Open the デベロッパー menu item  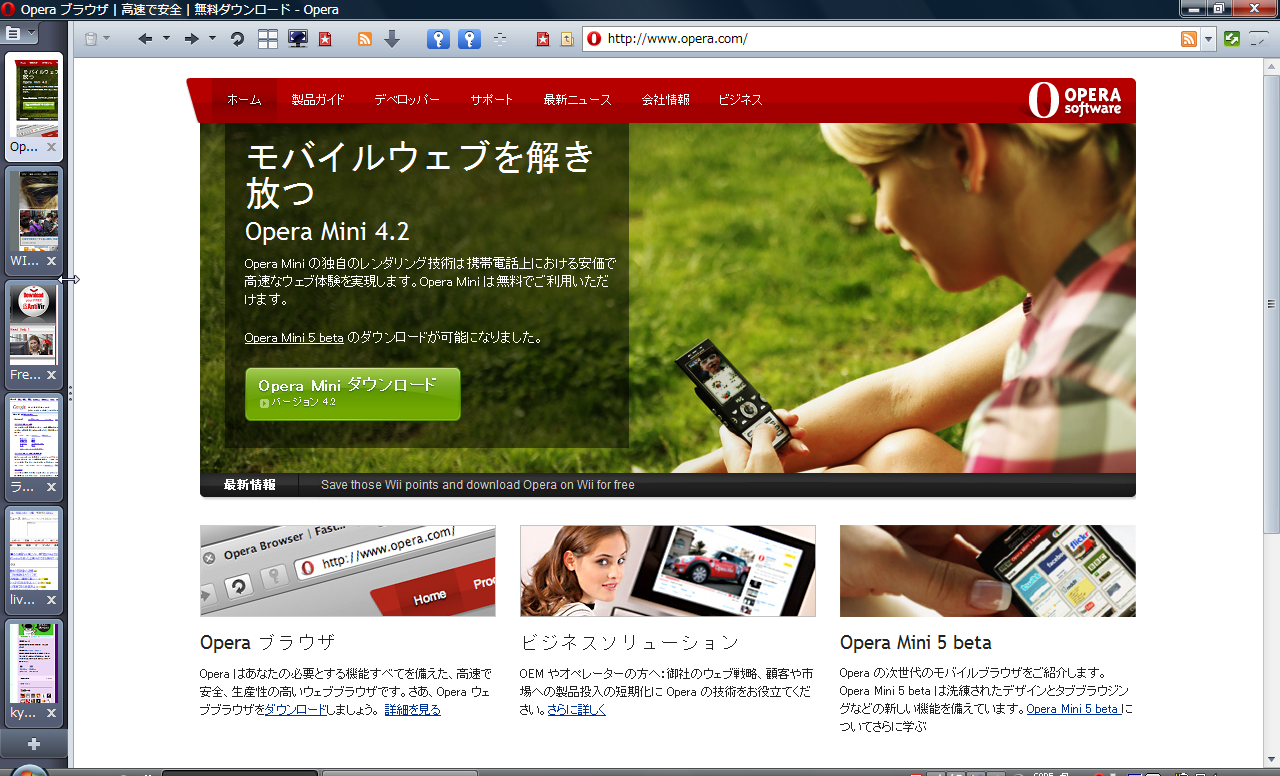tap(407, 100)
